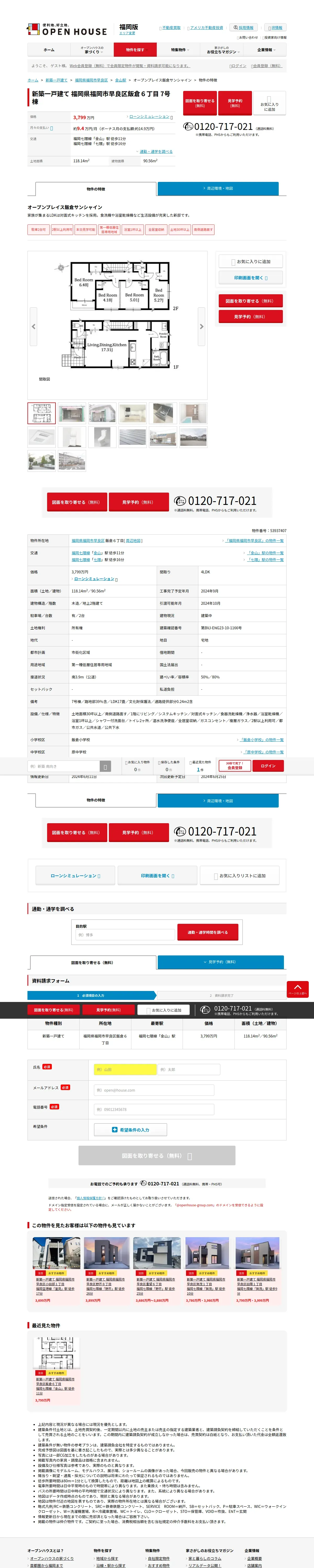314x1568 pixels.
Task: Click ホーム in main navigation bar
Action: pyautogui.click(x=49, y=50)
